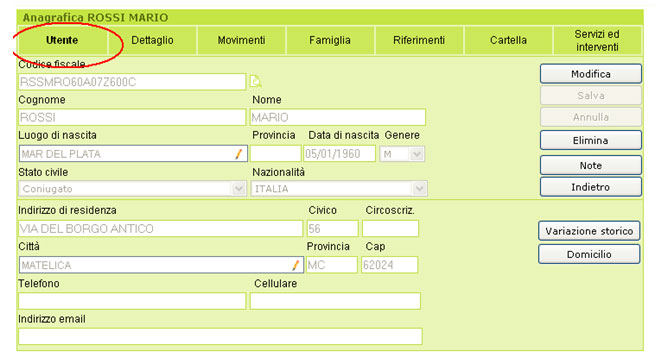Open the Genere dropdown
The width and height of the screenshot is (657, 362).
click(416, 154)
